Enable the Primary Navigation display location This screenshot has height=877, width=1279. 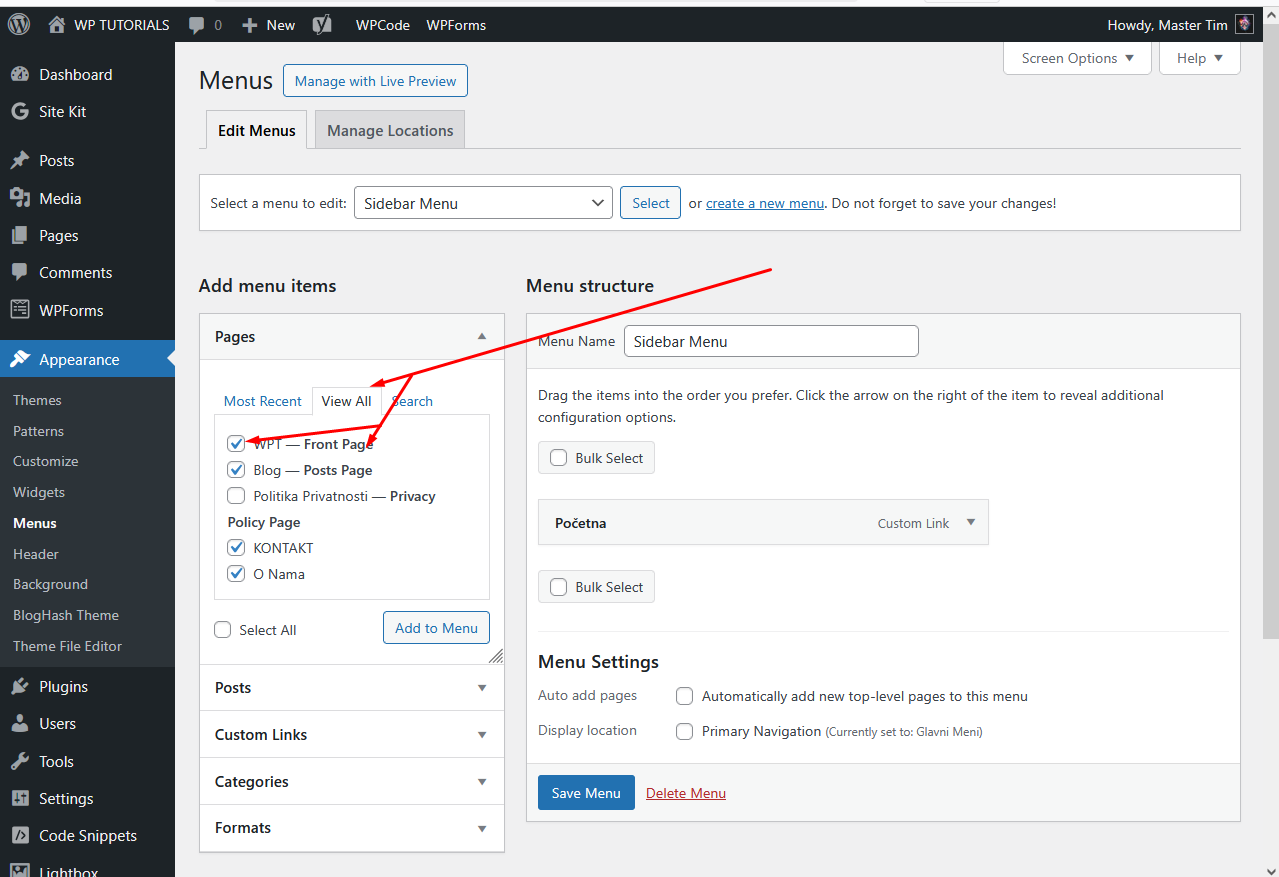click(x=684, y=732)
